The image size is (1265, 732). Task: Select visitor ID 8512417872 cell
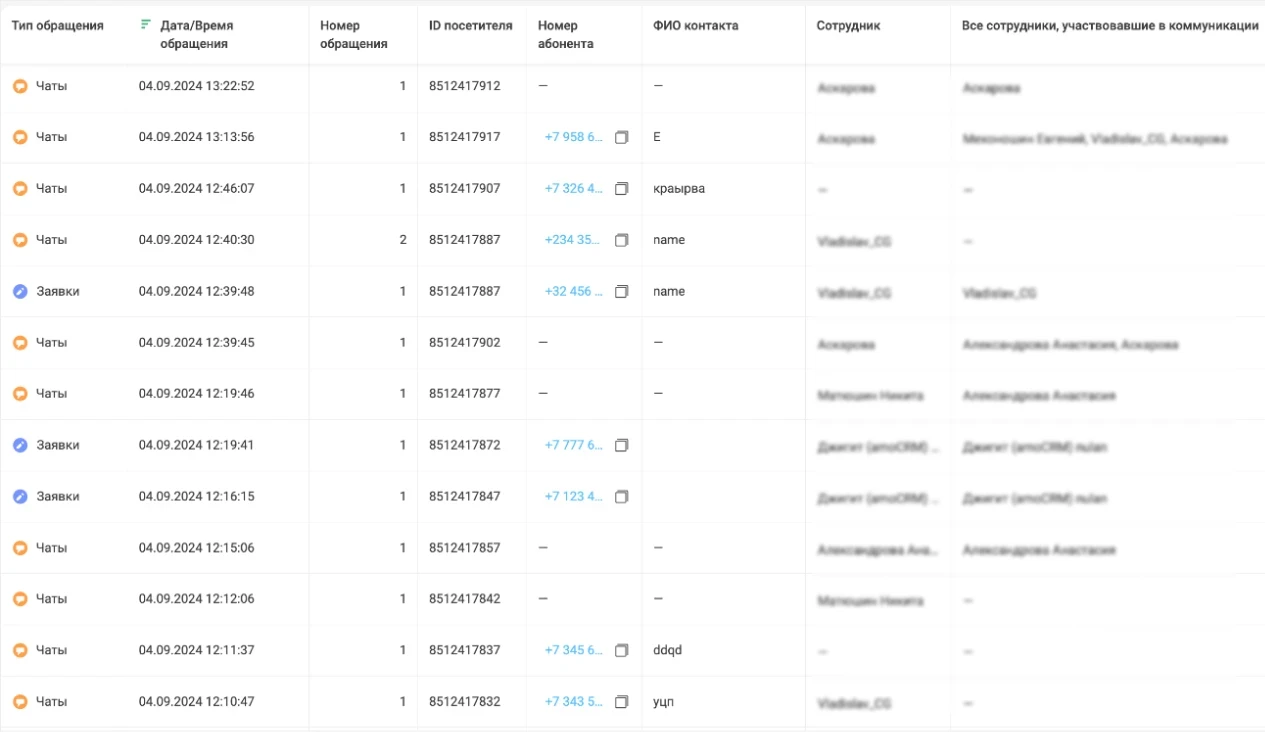click(x=465, y=445)
